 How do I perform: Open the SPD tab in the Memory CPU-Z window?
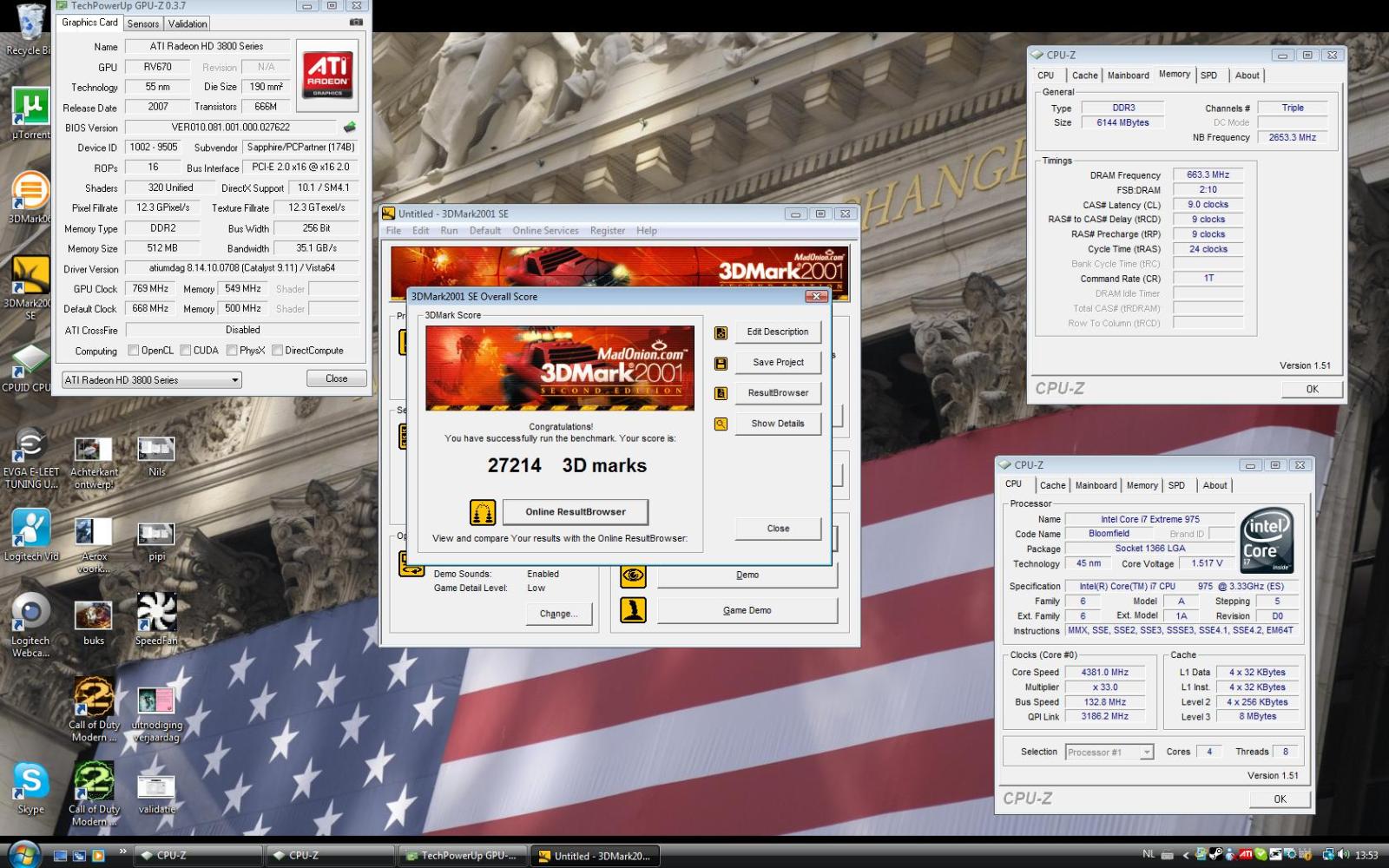(1209, 76)
